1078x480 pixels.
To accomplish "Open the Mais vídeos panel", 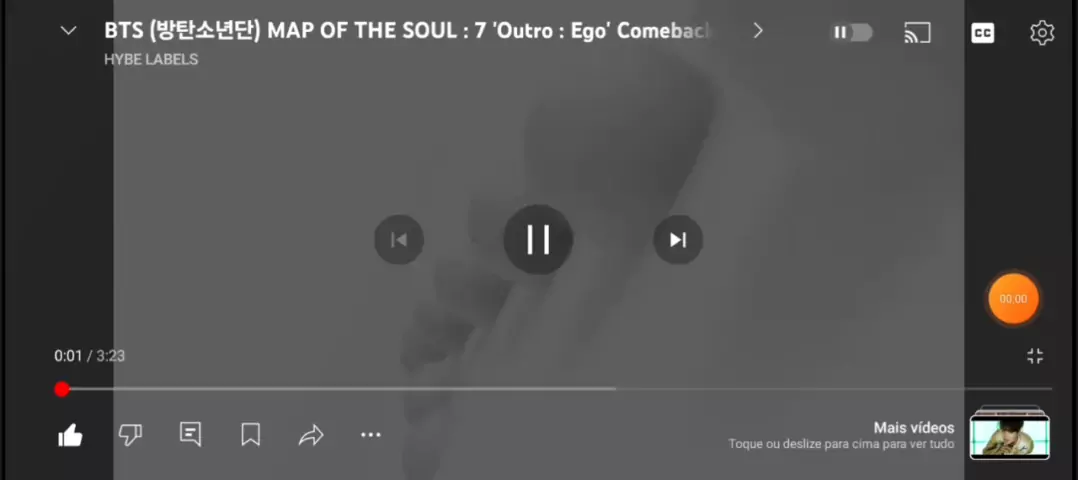I will tap(914, 427).
